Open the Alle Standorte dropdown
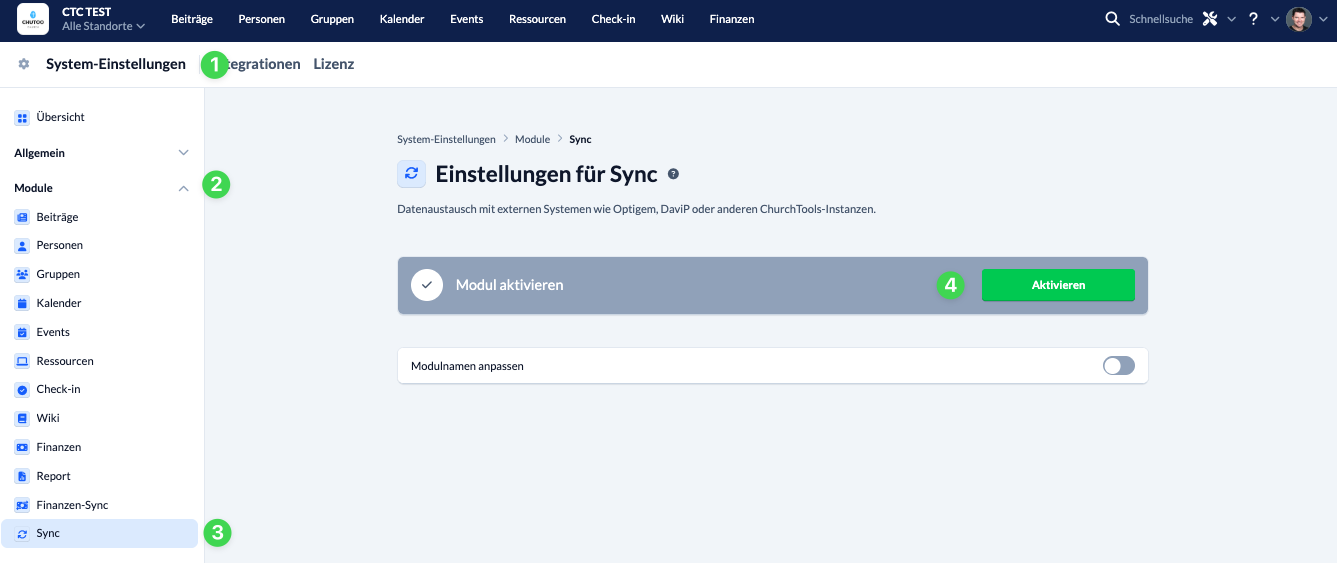 point(103,26)
